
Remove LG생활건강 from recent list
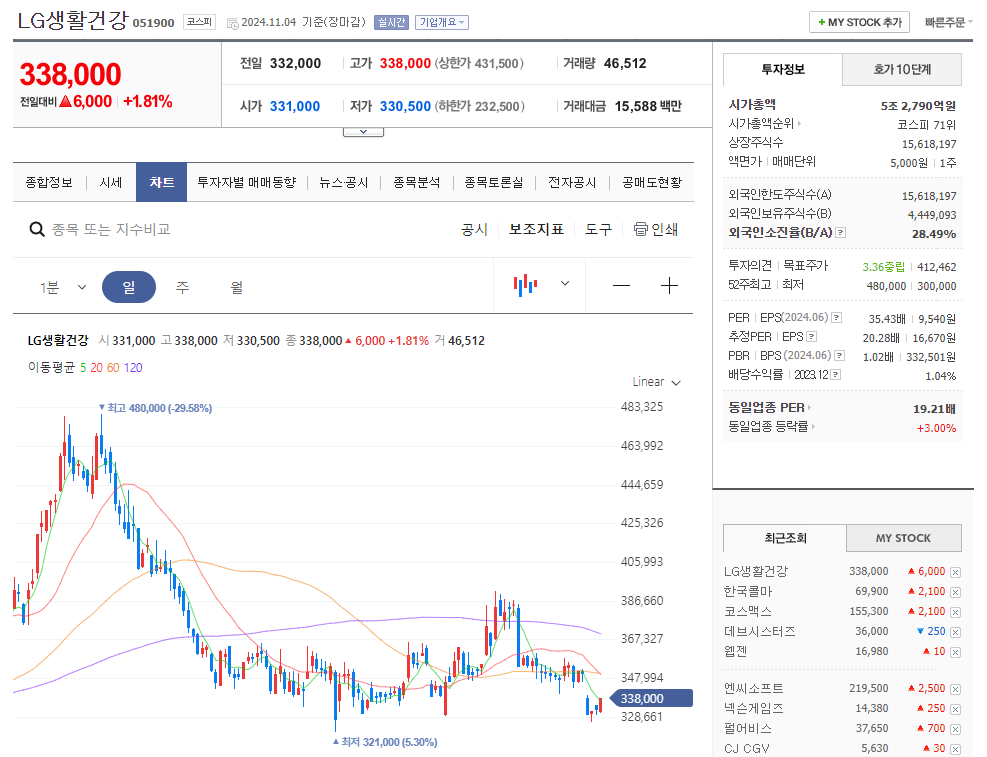click(x=956, y=572)
